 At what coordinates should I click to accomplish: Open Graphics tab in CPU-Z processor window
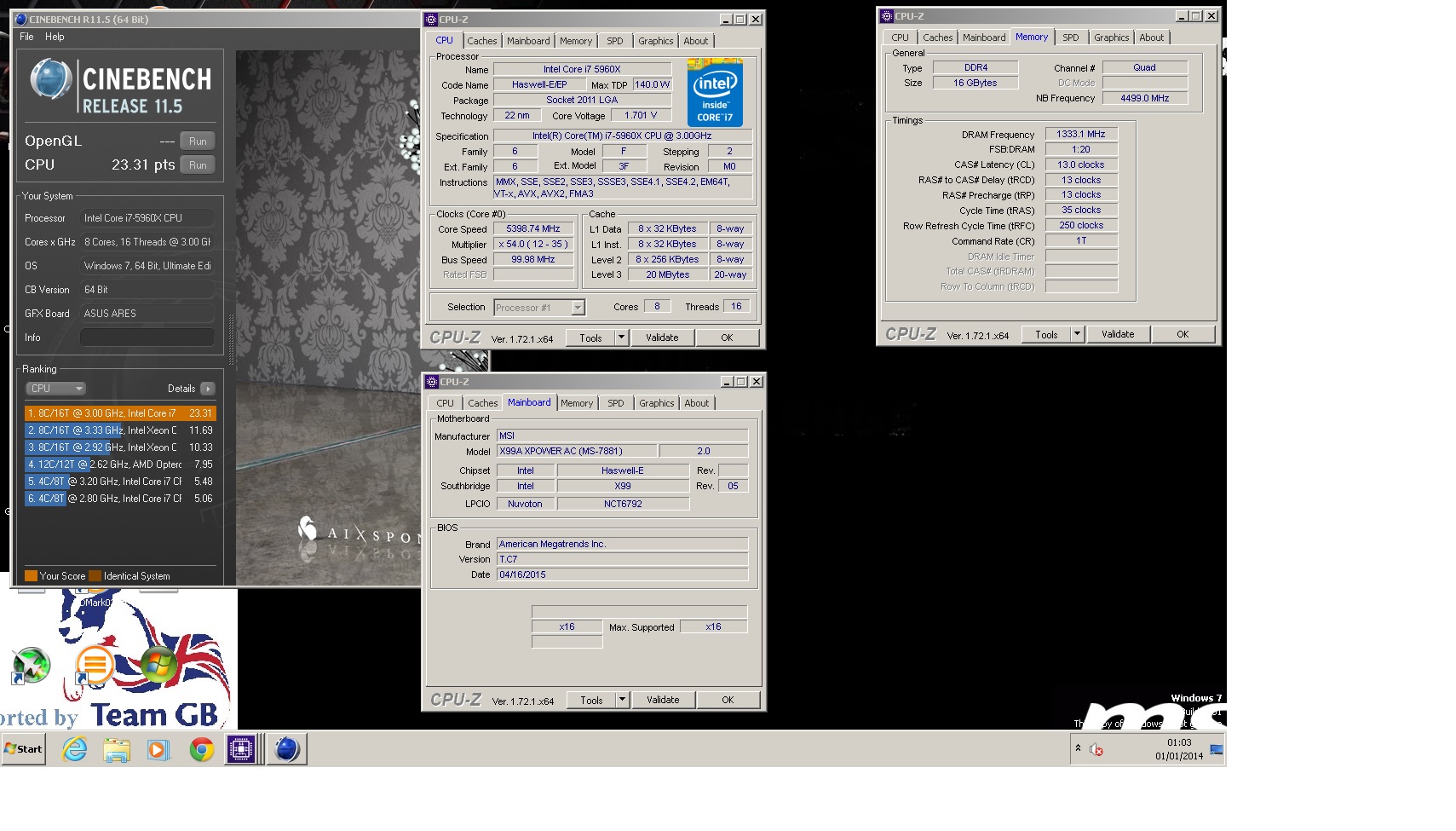point(655,41)
